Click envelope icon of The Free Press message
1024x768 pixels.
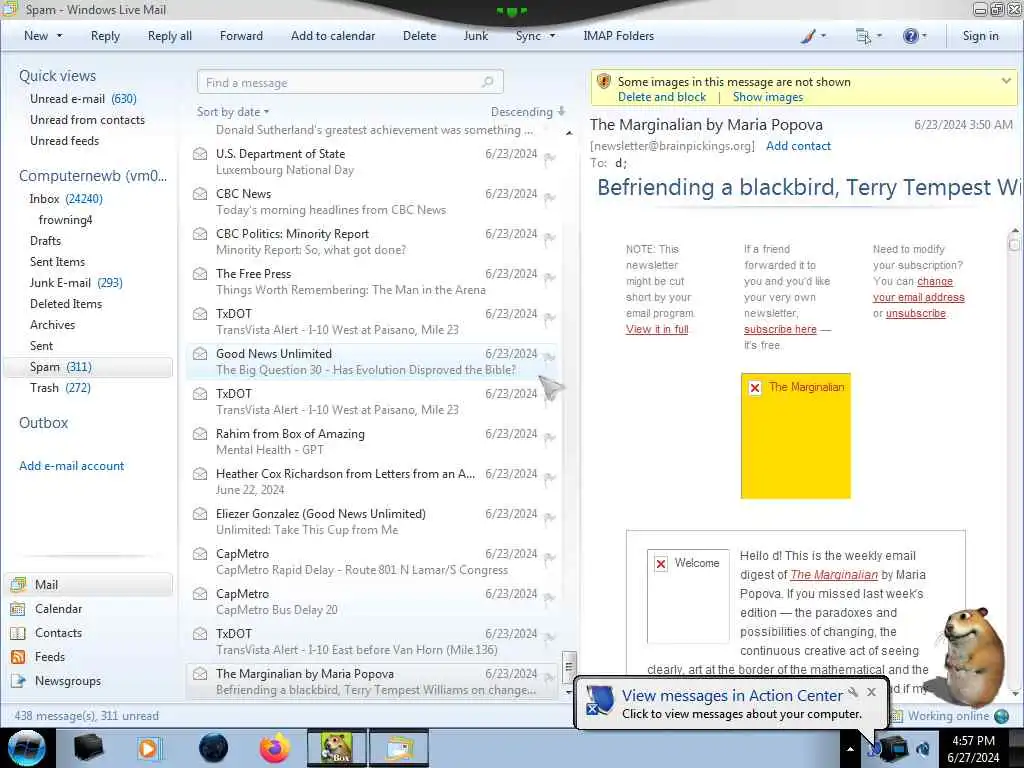[x=200, y=274]
